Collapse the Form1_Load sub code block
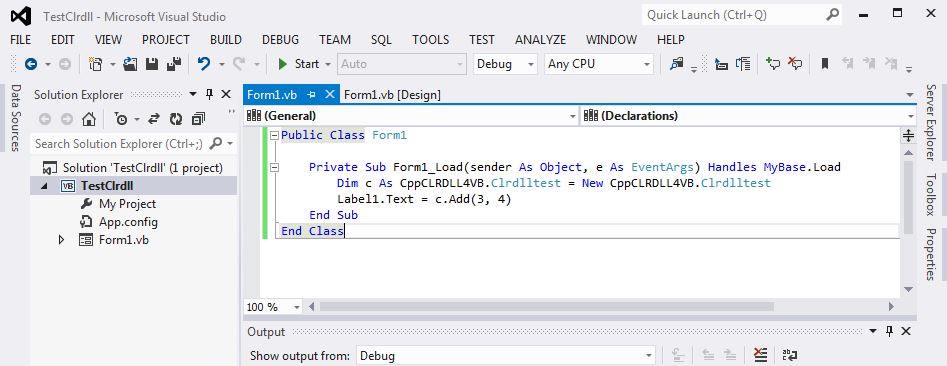The height and width of the screenshot is (366, 947). (275, 167)
